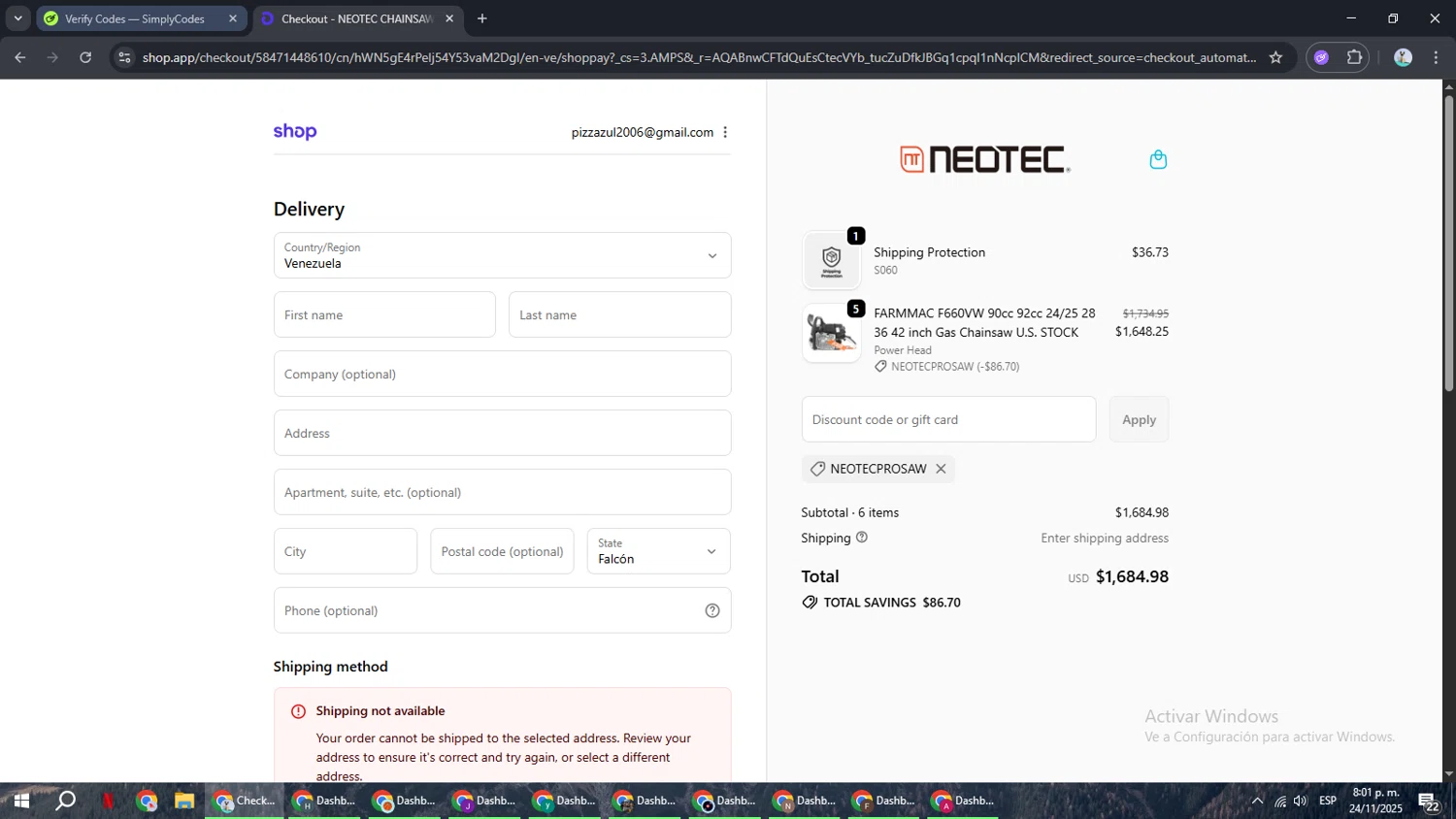Screen dimensions: 1456x819
Task: Close the Verify Codes SimplyCodes tab
Action: pos(233,18)
